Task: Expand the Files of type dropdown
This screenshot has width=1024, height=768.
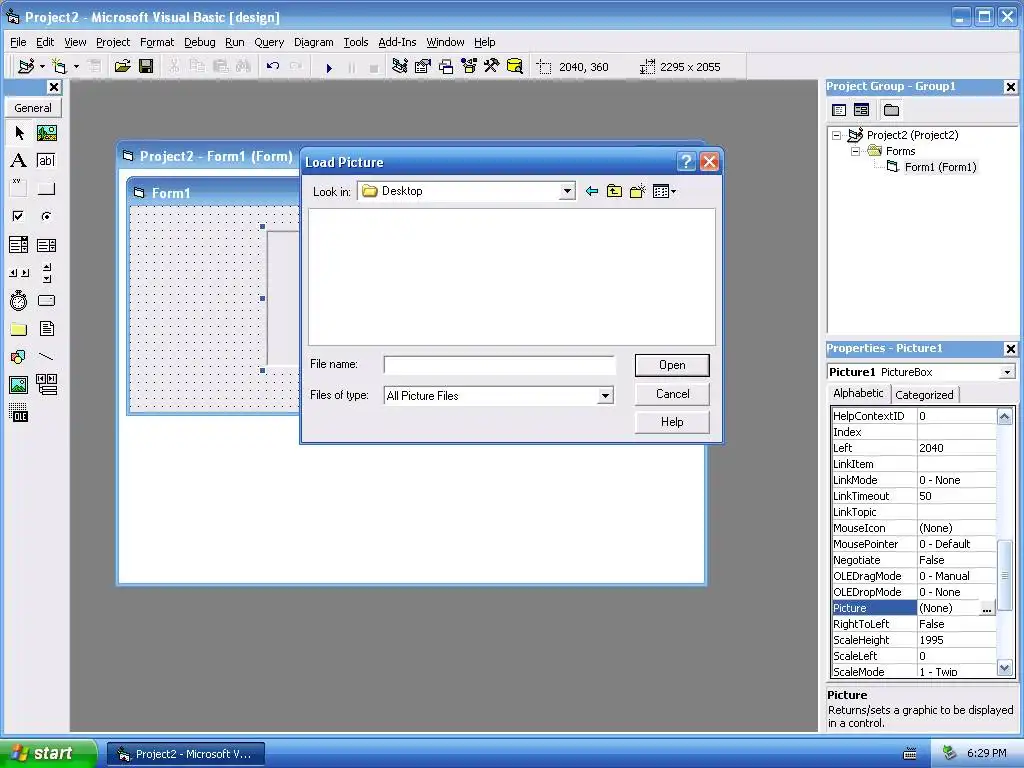Action: click(605, 396)
